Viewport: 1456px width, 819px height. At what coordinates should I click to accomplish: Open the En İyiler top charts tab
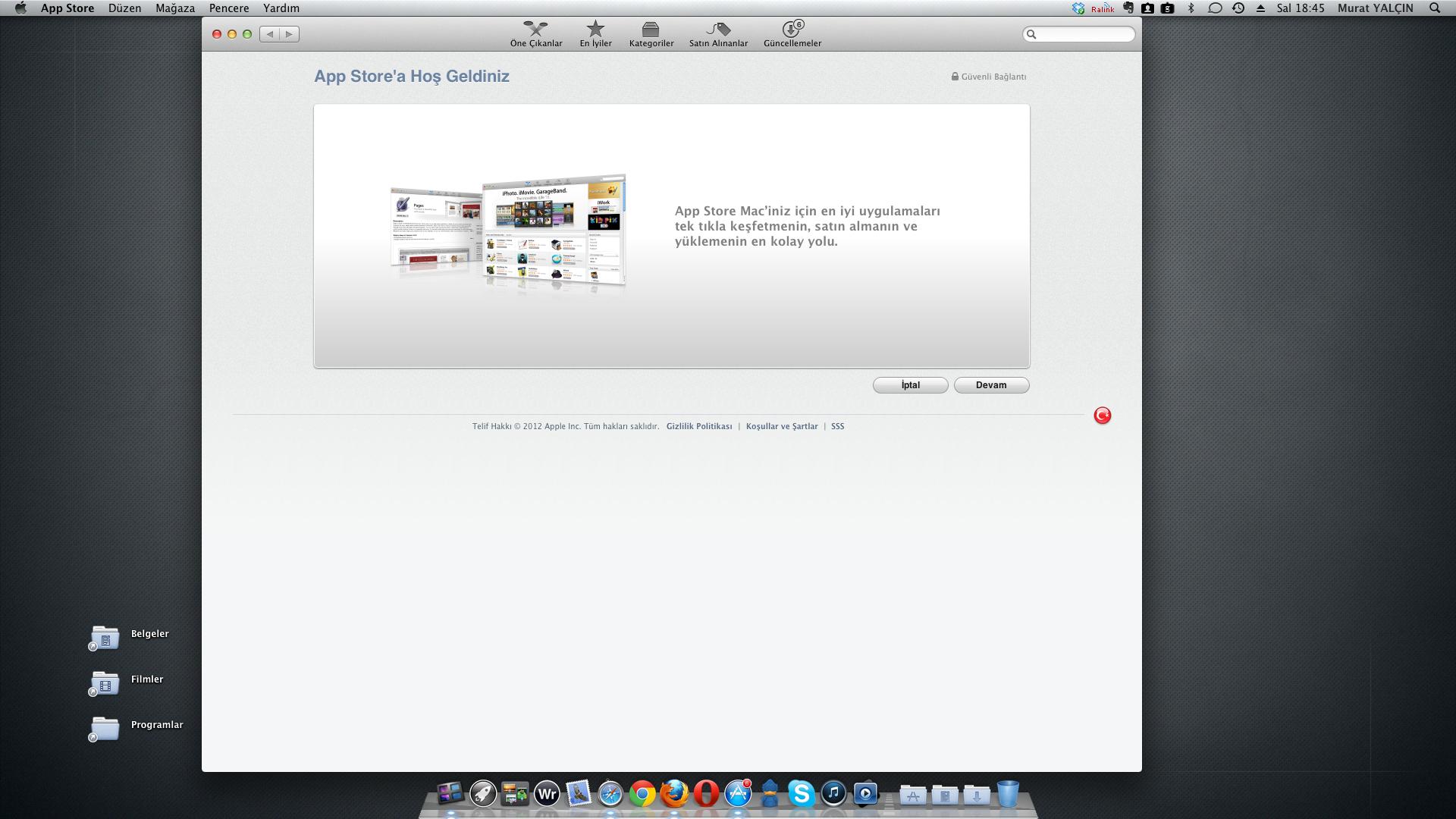(596, 34)
